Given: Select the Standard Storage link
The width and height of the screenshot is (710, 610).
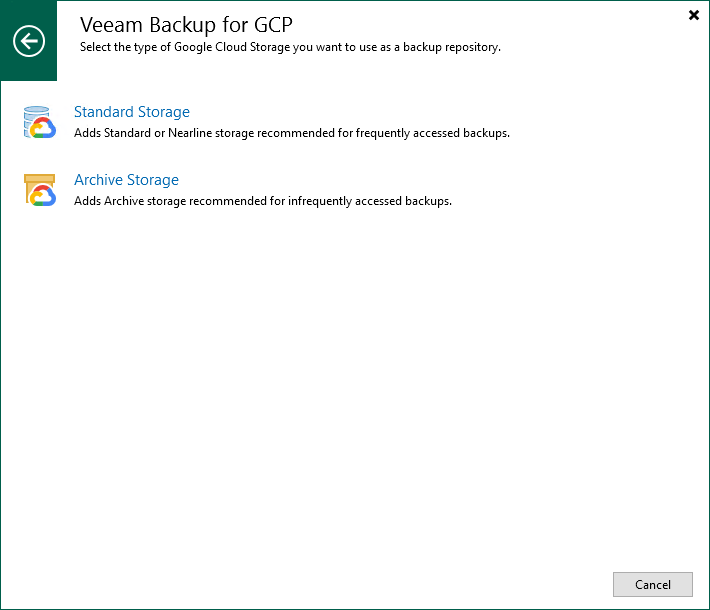Looking at the screenshot, I should 132,112.
